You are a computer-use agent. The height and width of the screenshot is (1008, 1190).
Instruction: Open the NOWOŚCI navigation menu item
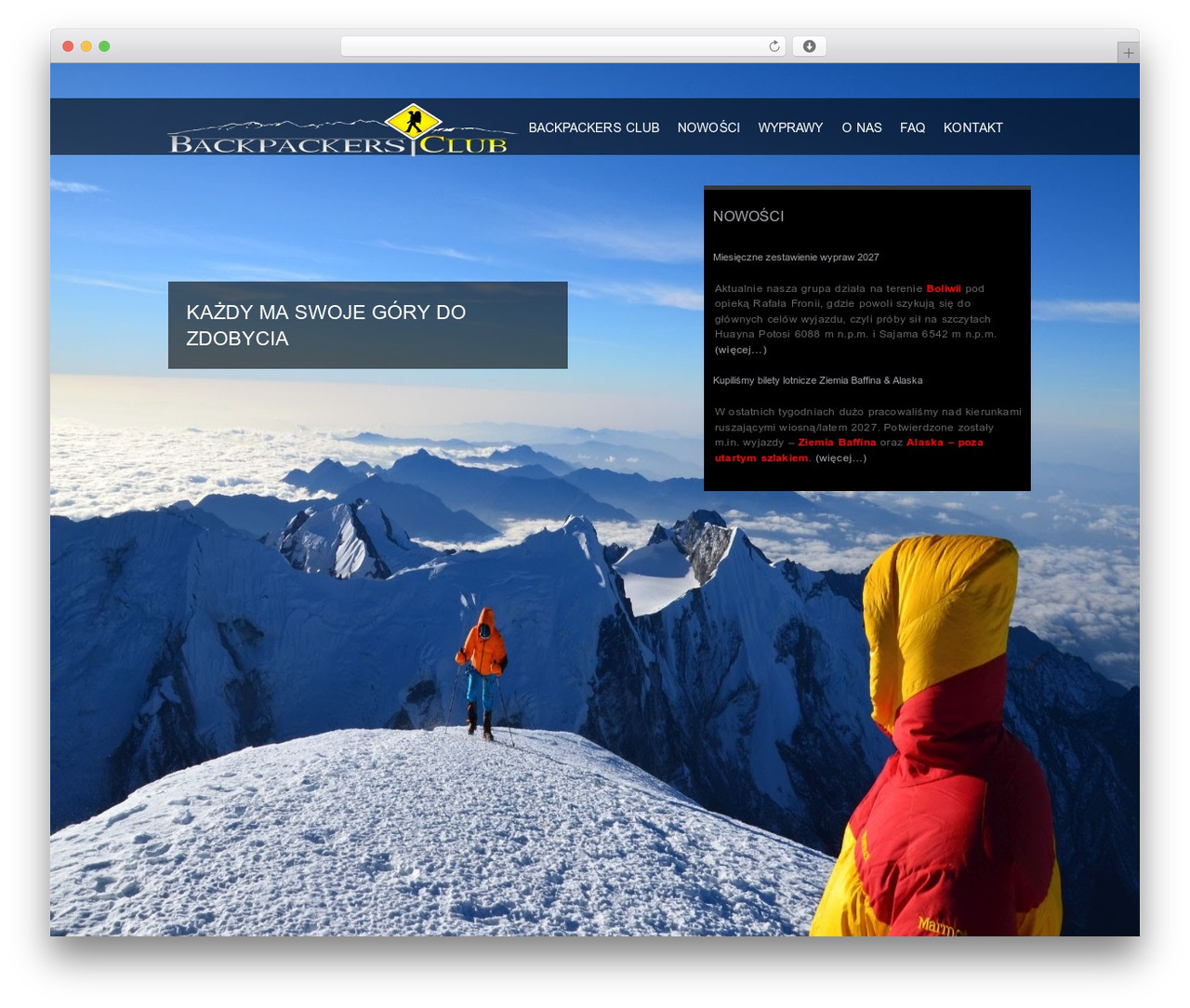coord(708,127)
